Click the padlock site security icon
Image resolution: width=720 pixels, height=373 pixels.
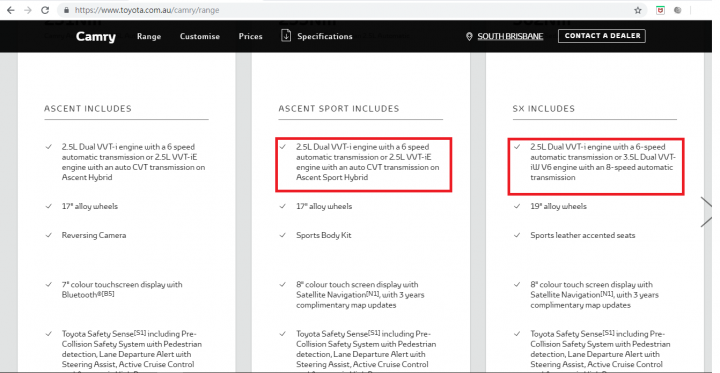tap(67, 10)
